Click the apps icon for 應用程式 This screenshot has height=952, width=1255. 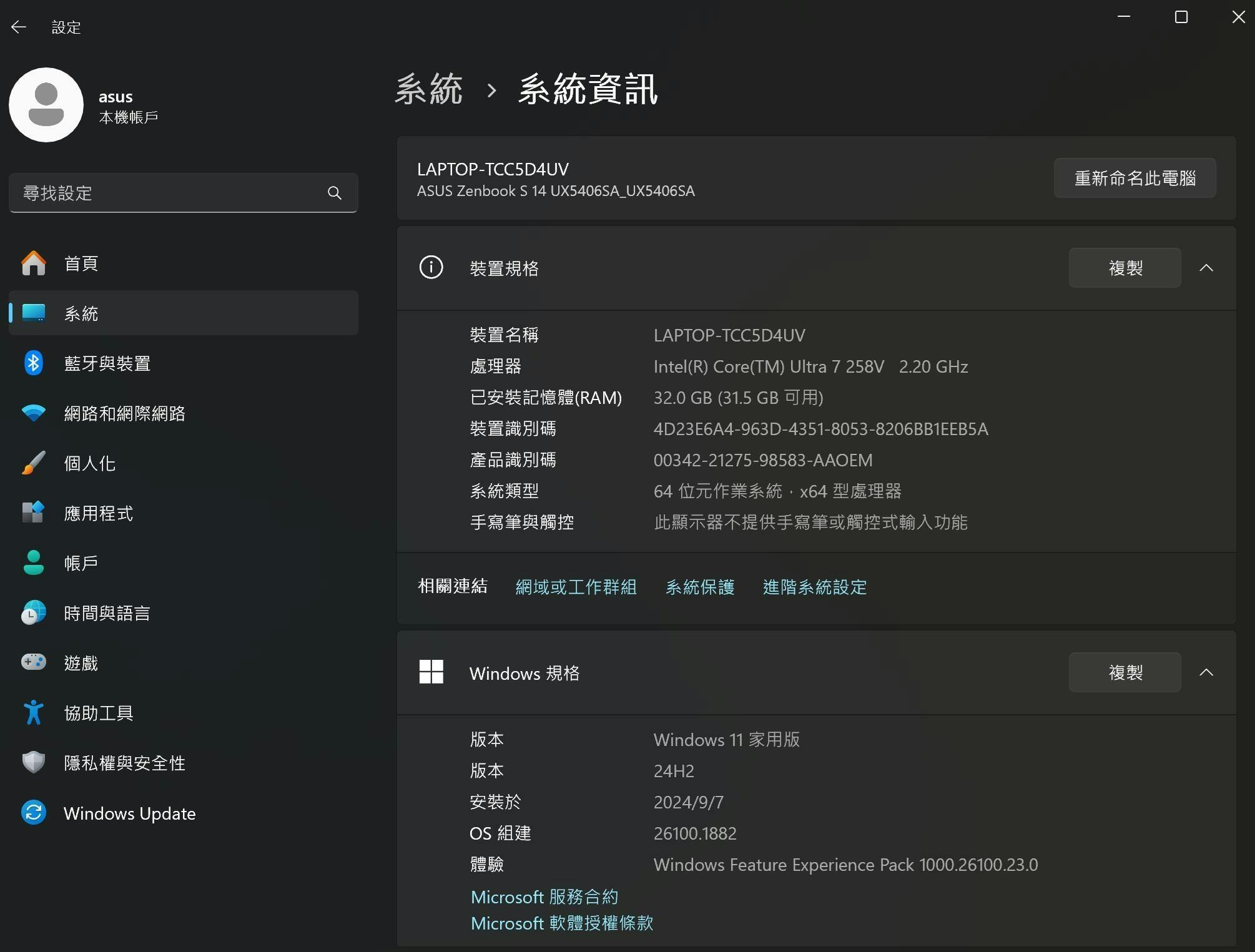pyautogui.click(x=34, y=513)
